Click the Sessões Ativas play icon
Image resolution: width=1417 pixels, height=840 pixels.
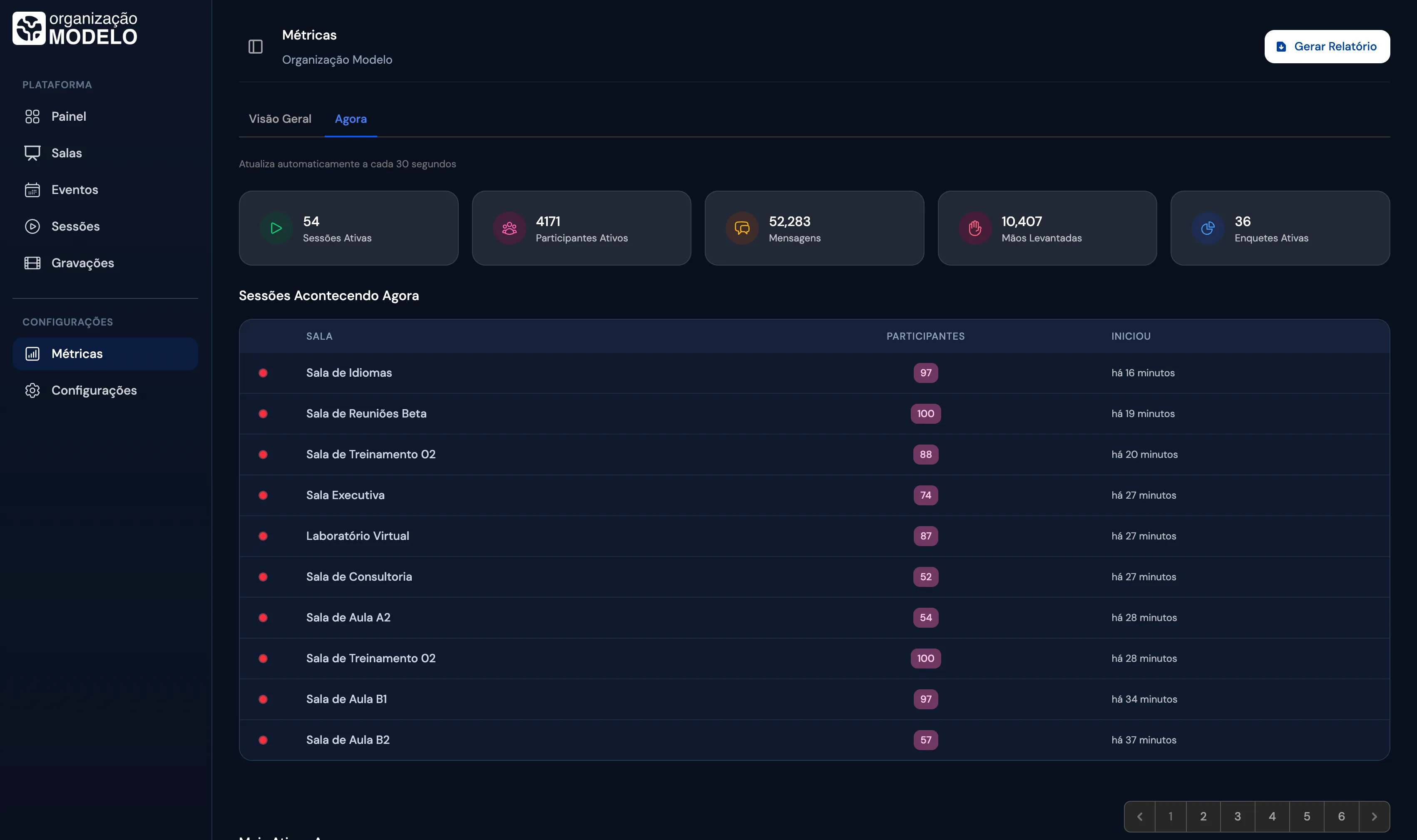(x=276, y=228)
